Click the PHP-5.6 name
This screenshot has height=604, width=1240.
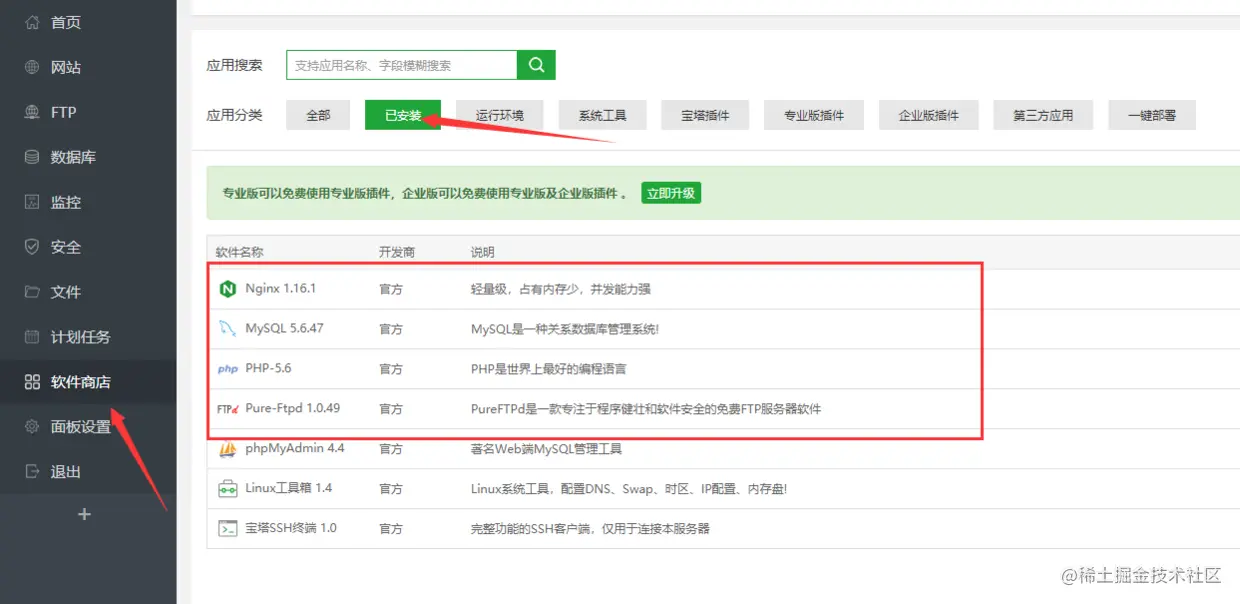click(x=268, y=368)
